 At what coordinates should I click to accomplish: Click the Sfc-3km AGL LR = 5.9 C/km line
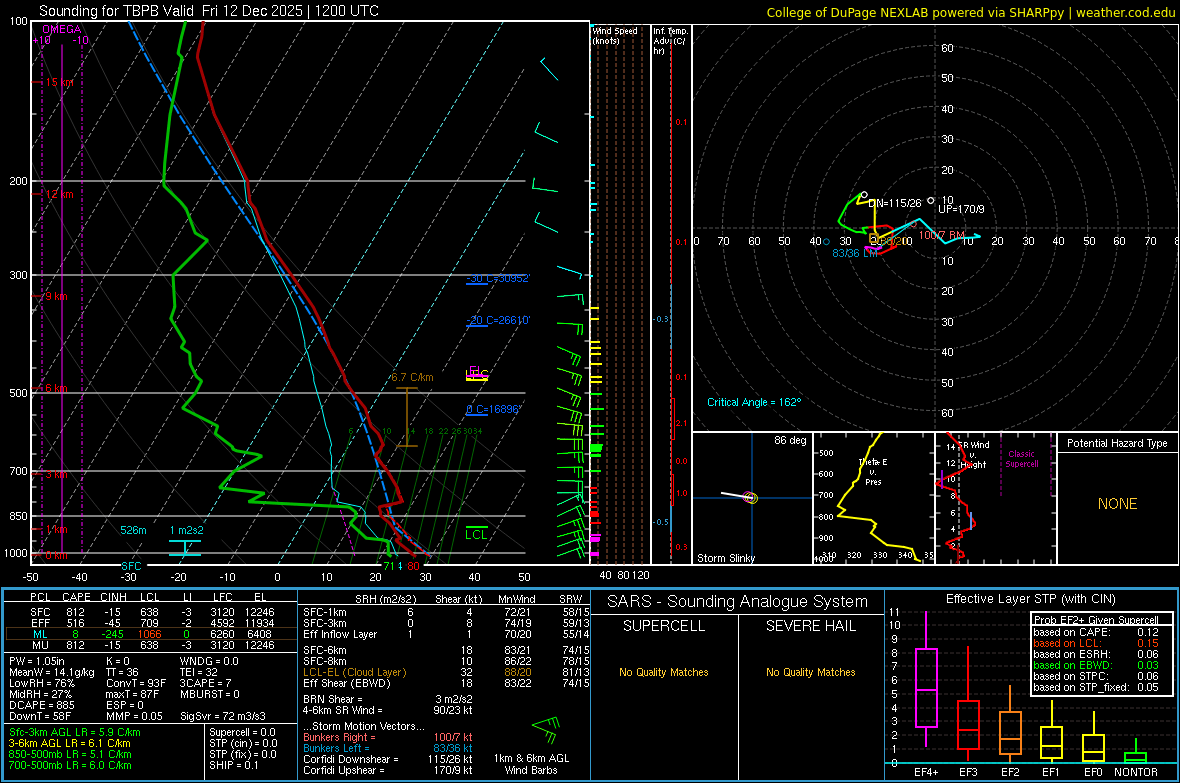[75, 732]
